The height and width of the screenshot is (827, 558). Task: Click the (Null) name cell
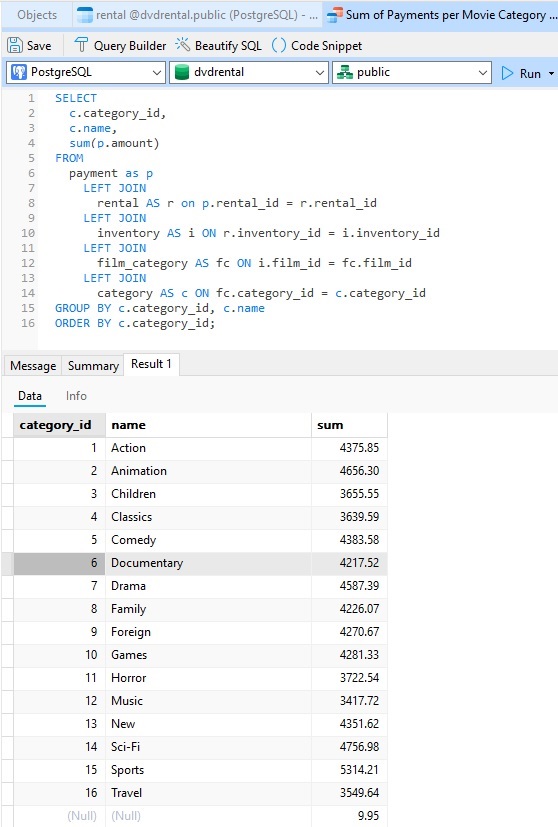(x=208, y=816)
